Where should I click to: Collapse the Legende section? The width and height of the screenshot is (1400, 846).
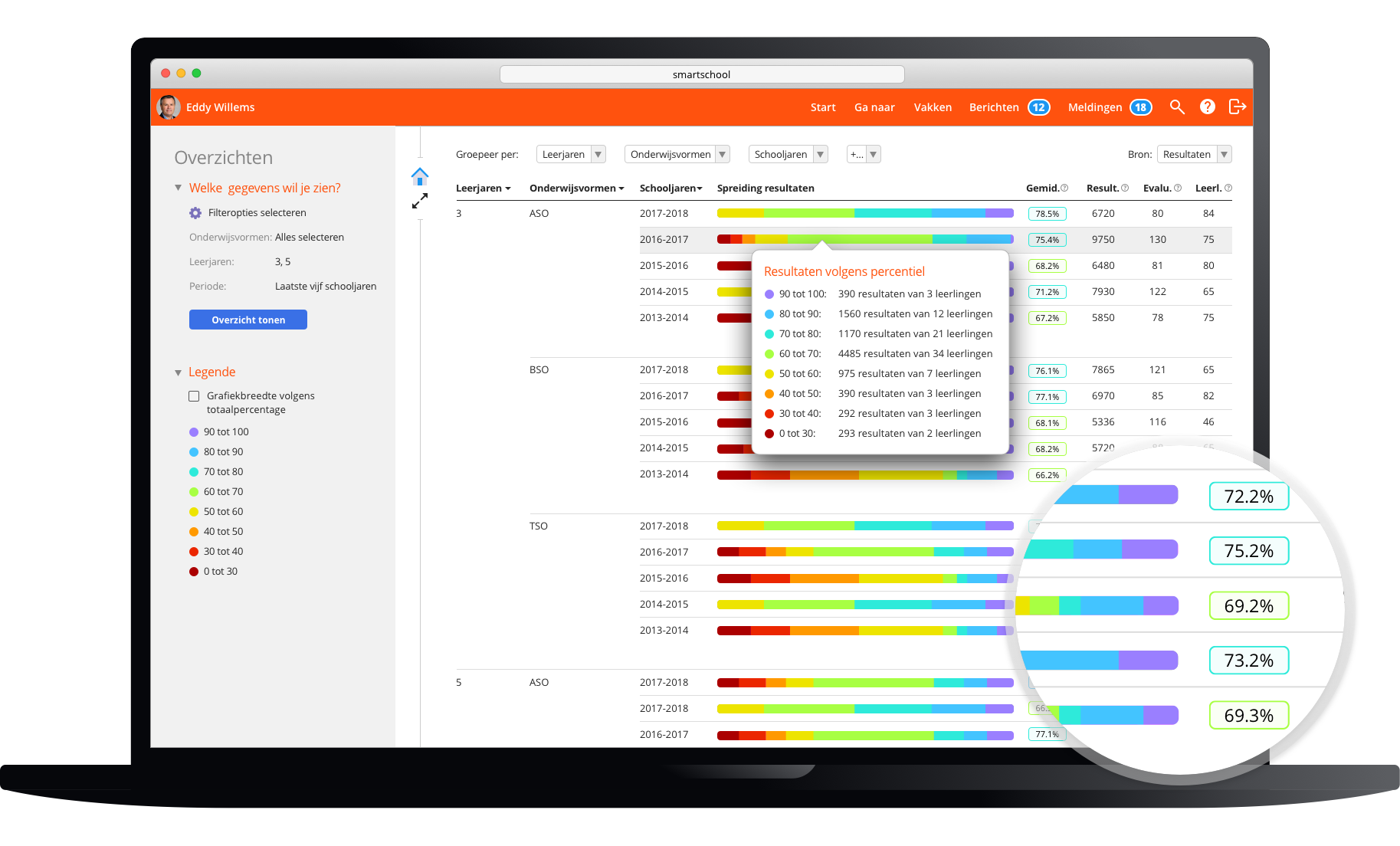coord(178,372)
